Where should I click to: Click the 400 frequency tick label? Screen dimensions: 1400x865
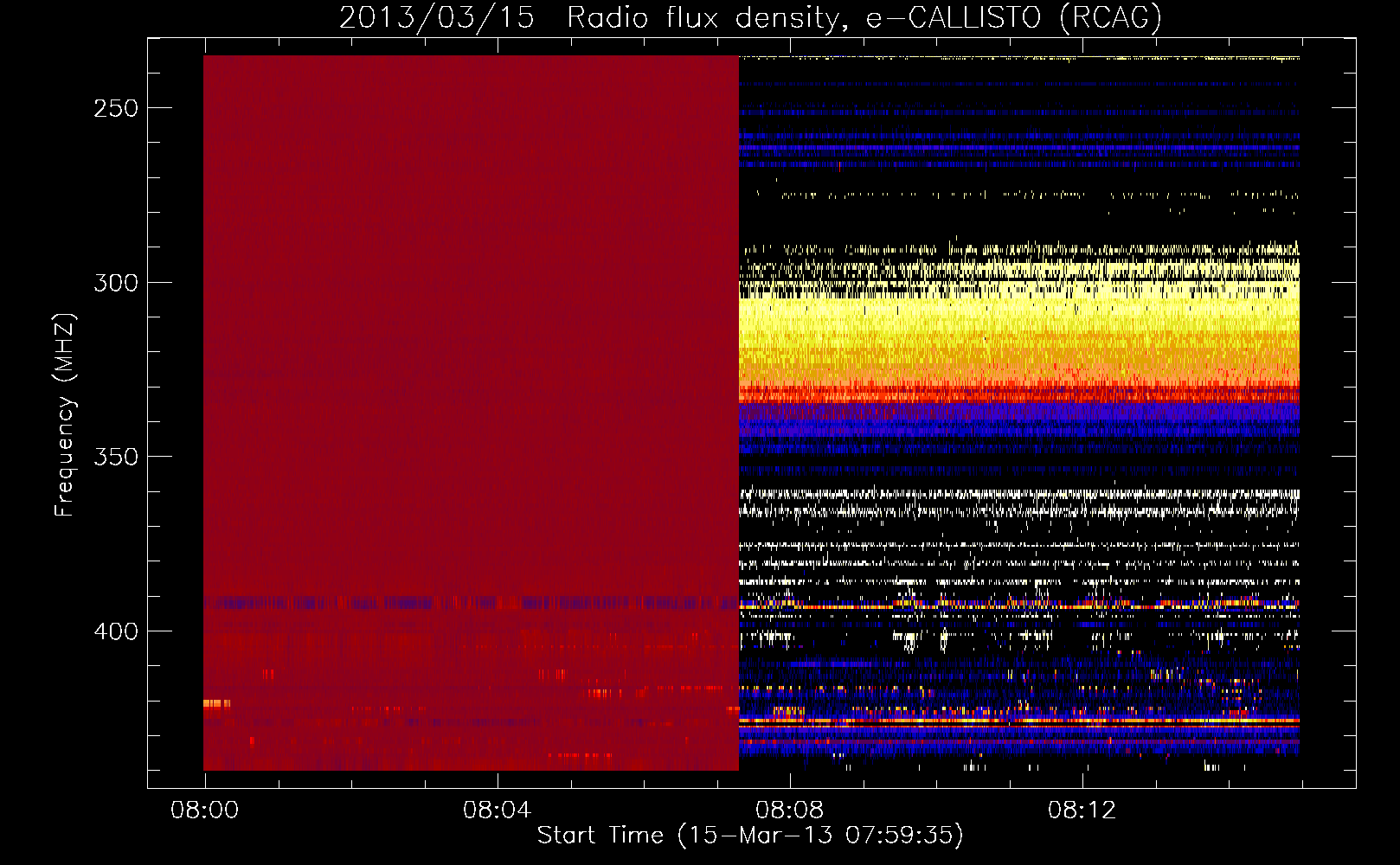(116, 631)
